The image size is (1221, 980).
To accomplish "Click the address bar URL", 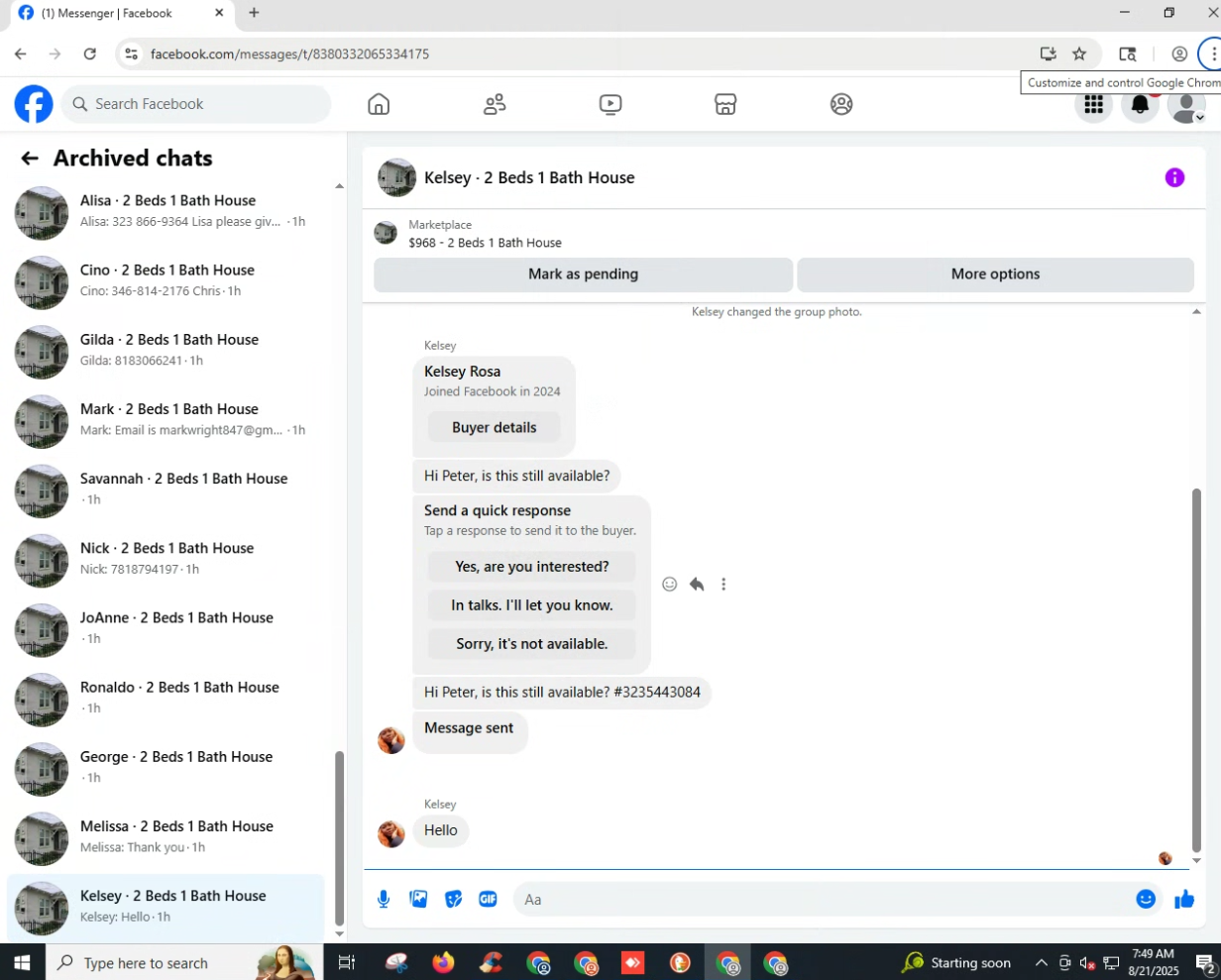I will [289, 54].
